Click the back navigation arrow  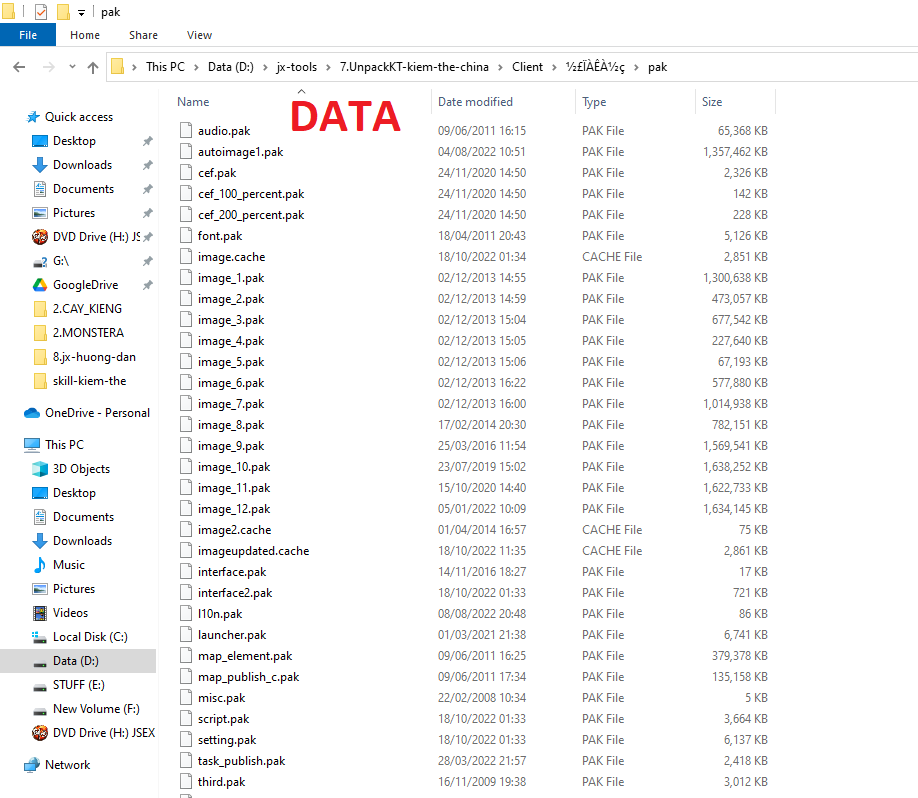coord(20,66)
